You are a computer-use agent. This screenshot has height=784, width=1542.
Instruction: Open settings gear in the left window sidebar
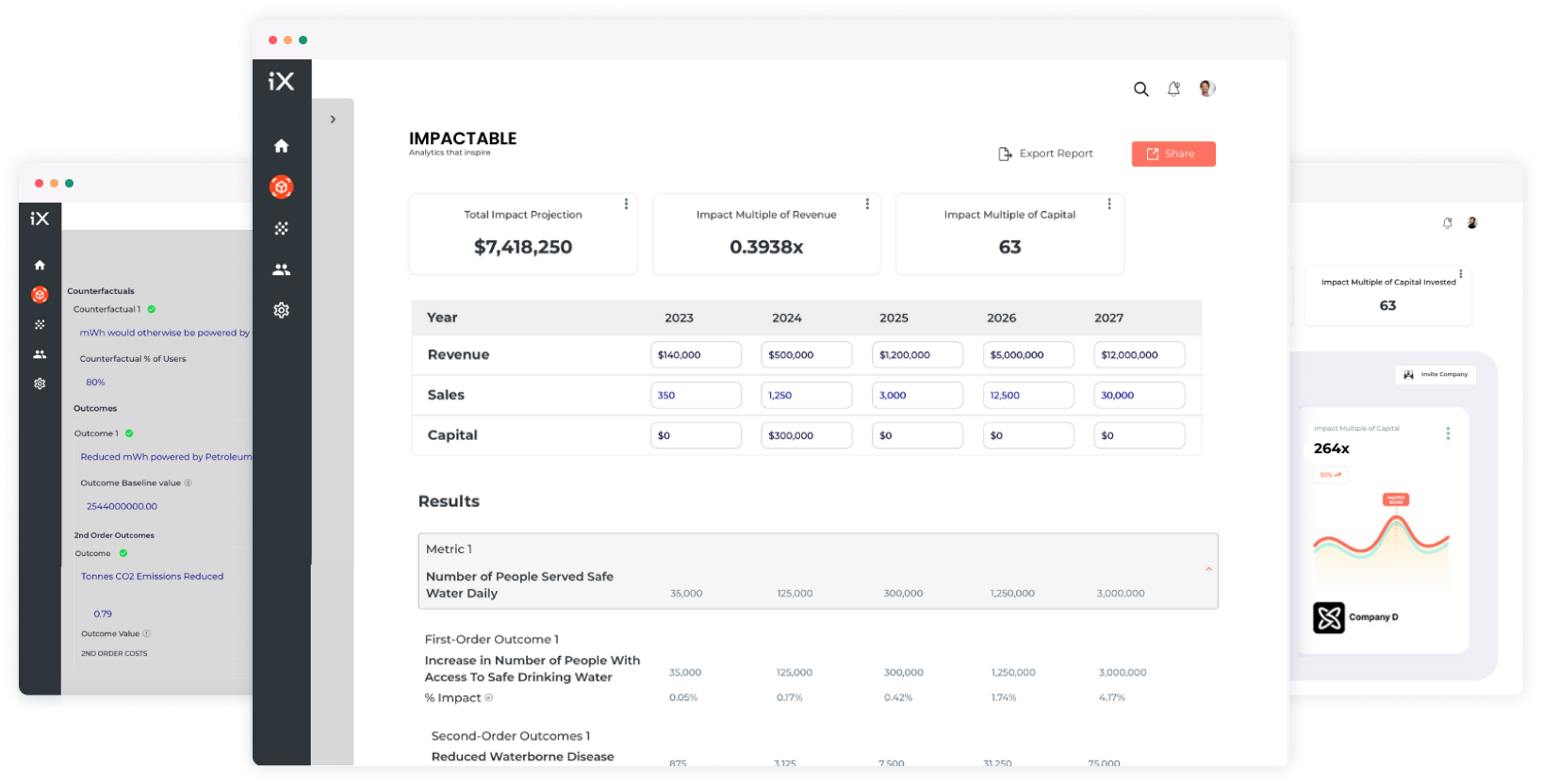[x=40, y=384]
